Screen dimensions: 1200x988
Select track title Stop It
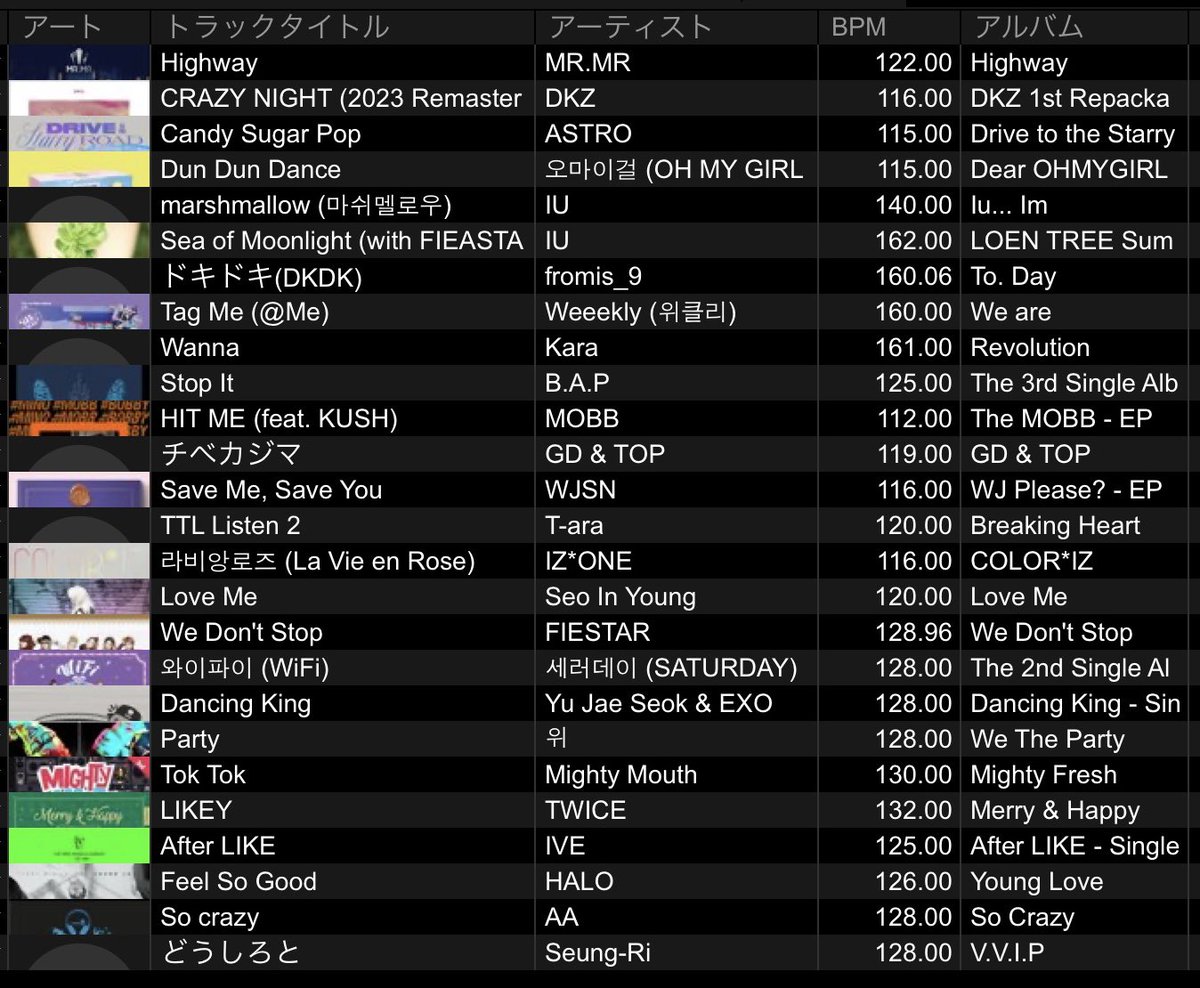197,384
